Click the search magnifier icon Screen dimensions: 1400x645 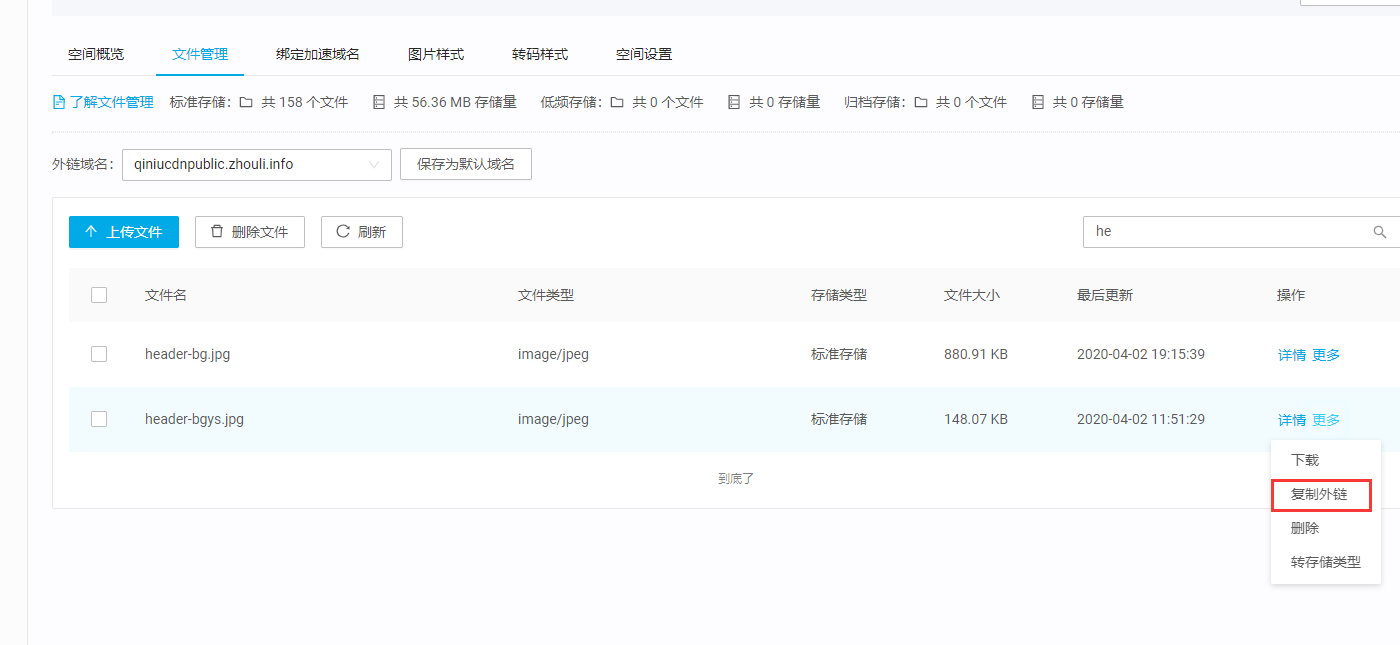1380,232
